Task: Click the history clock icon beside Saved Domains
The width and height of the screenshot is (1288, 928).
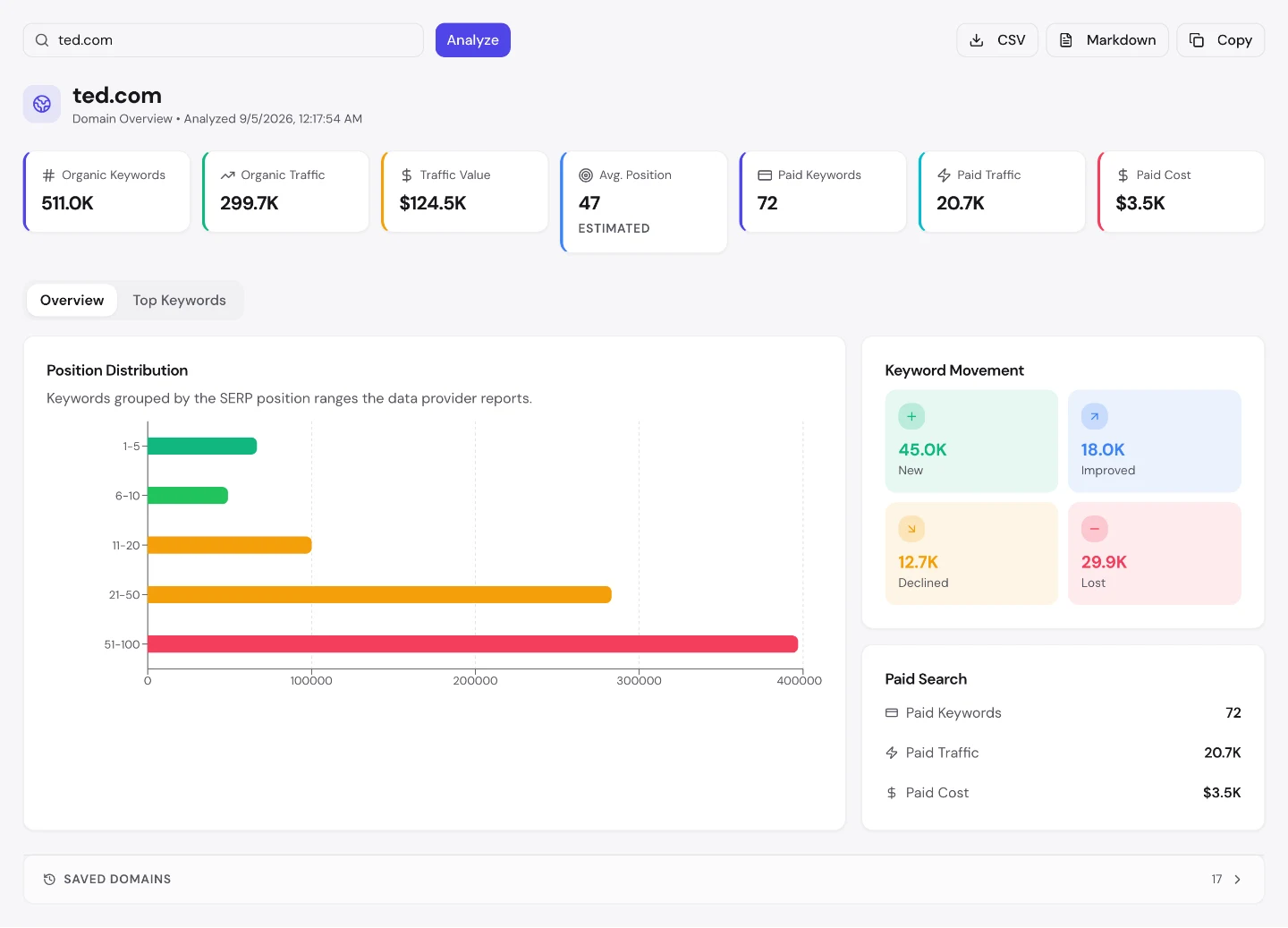Action: (x=49, y=880)
